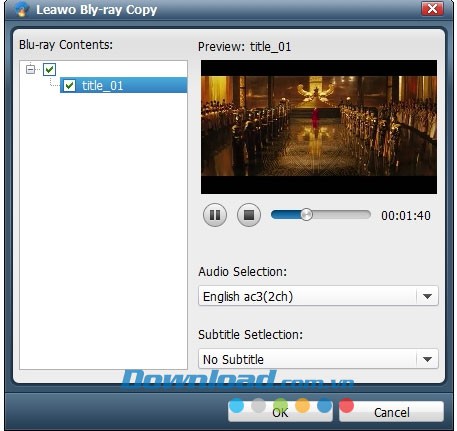Close the Leawo Blu-ray Copy window
This screenshot has width=457, height=431.
tap(432, 9)
